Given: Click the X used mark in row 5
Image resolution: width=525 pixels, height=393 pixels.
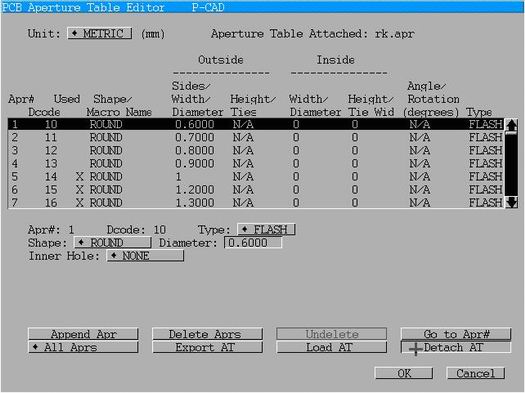Looking at the screenshot, I should [79, 177].
